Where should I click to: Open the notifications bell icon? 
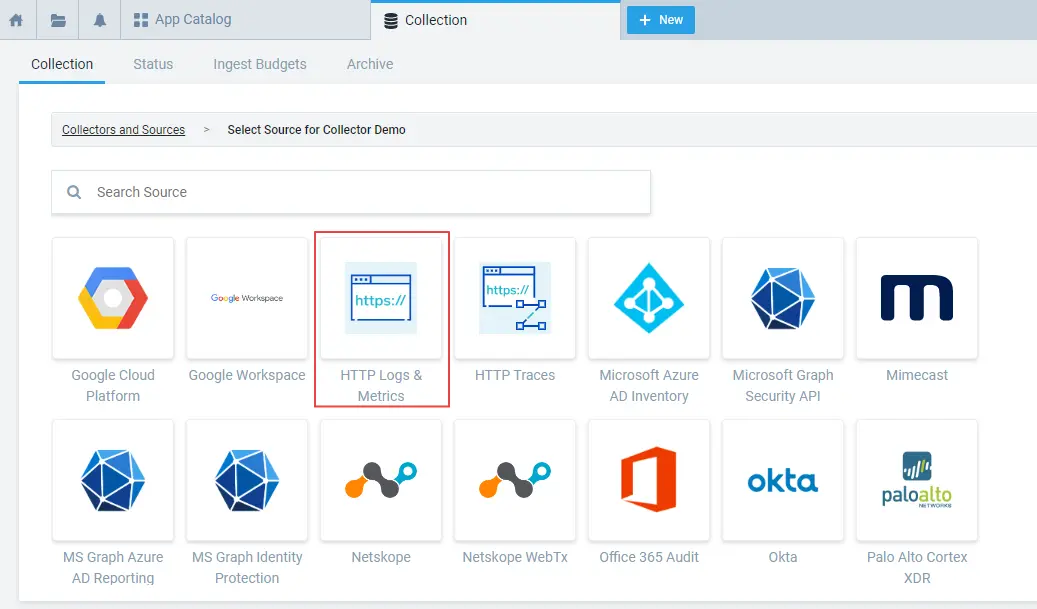[100, 20]
